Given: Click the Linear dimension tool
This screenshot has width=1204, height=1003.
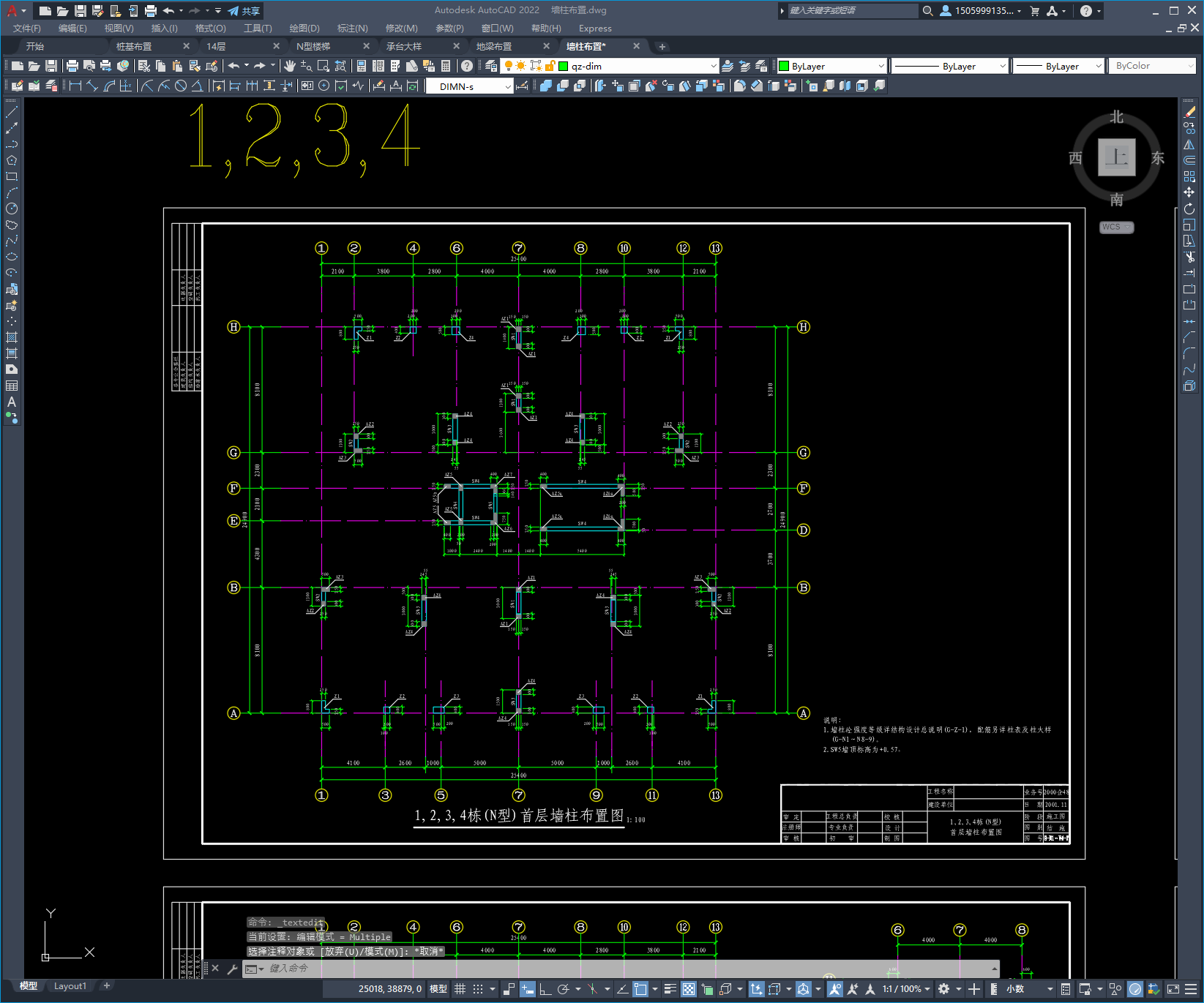Looking at the screenshot, I should tap(75, 86).
